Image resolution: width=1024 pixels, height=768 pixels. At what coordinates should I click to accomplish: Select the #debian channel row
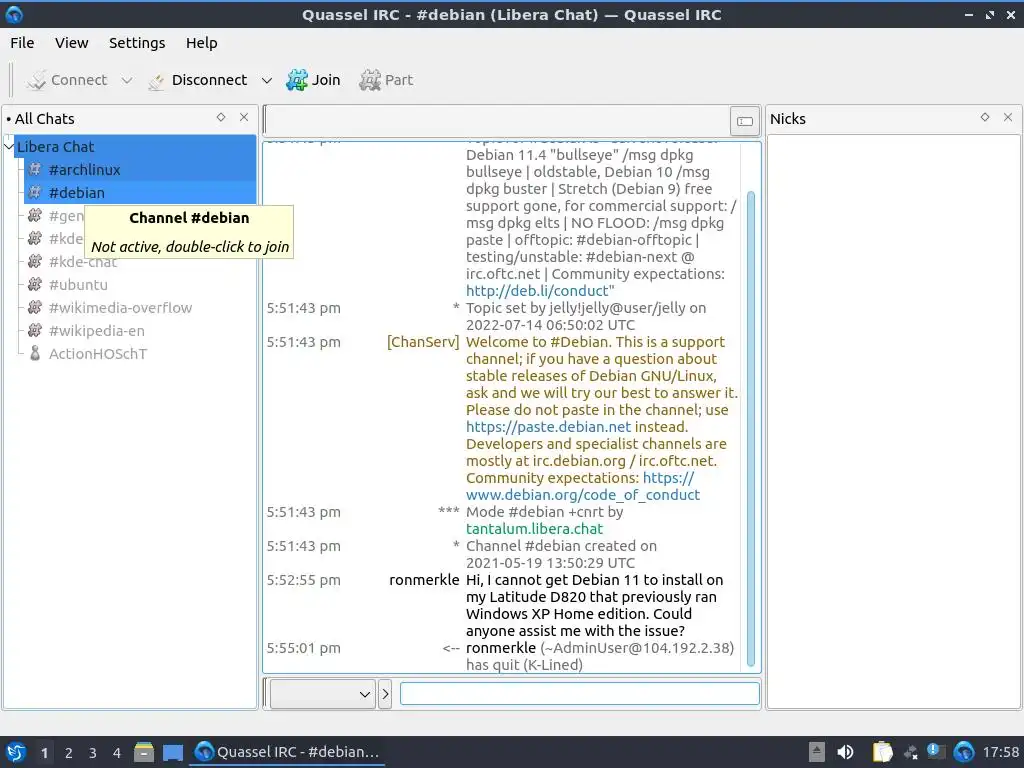(140, 193)
